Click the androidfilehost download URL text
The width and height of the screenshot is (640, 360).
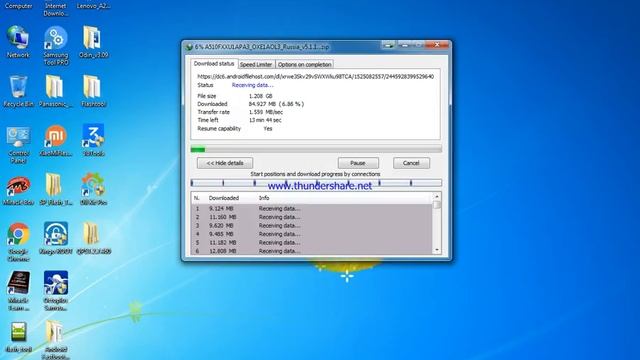(316, 76)
